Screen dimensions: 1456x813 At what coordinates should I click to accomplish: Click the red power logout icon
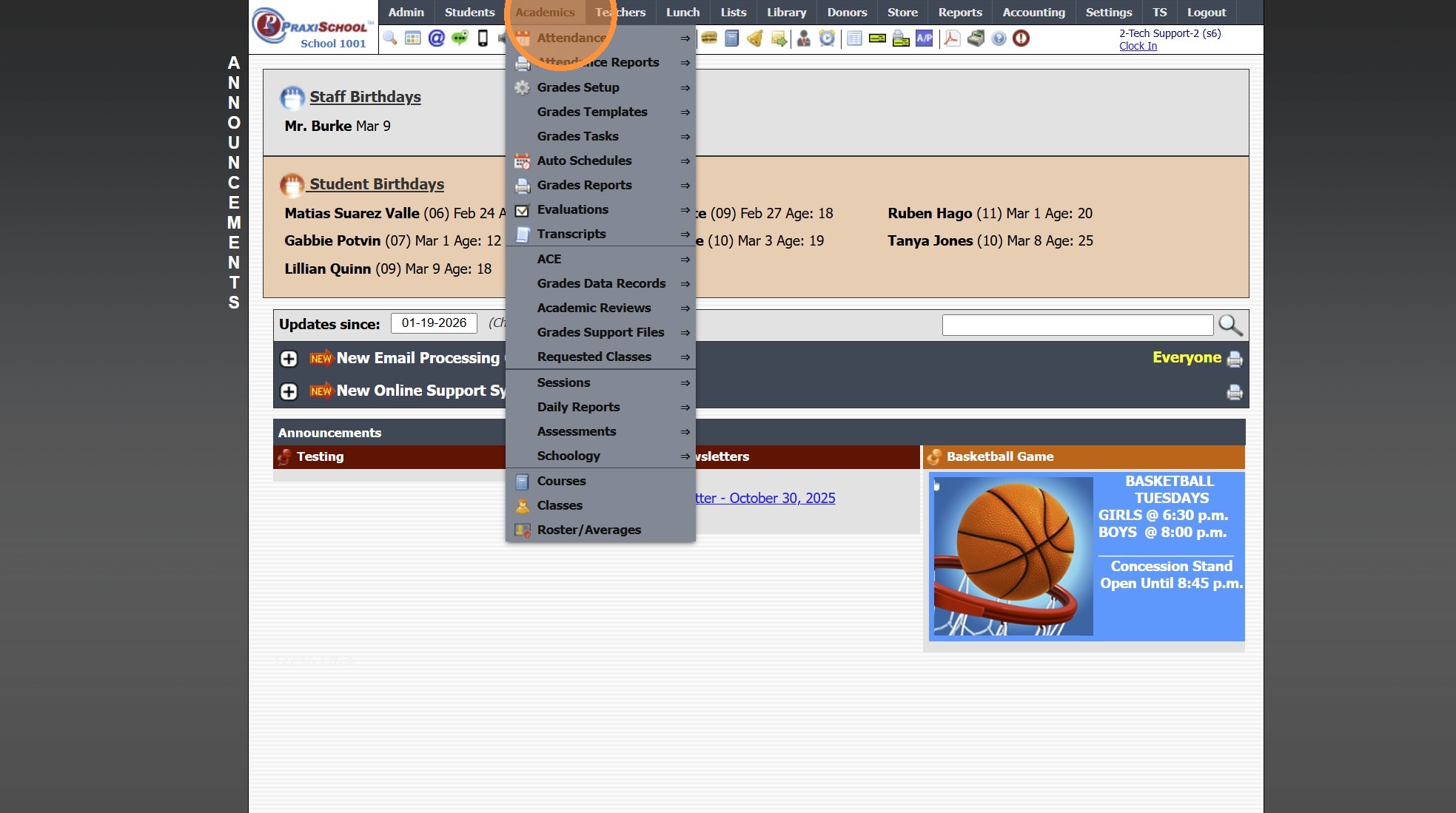(1021, 38)
